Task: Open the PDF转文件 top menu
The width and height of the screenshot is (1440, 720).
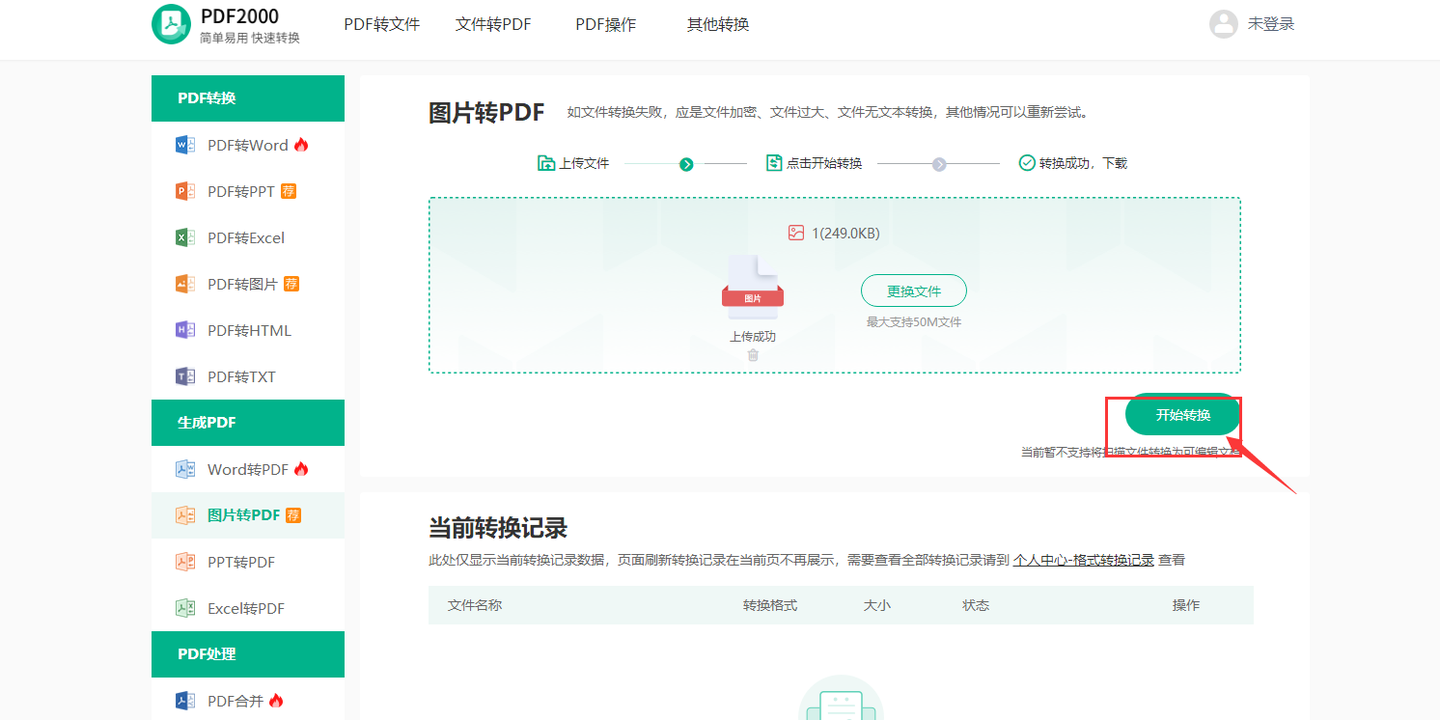Action: pyautogui.click(x=382, y=24)
